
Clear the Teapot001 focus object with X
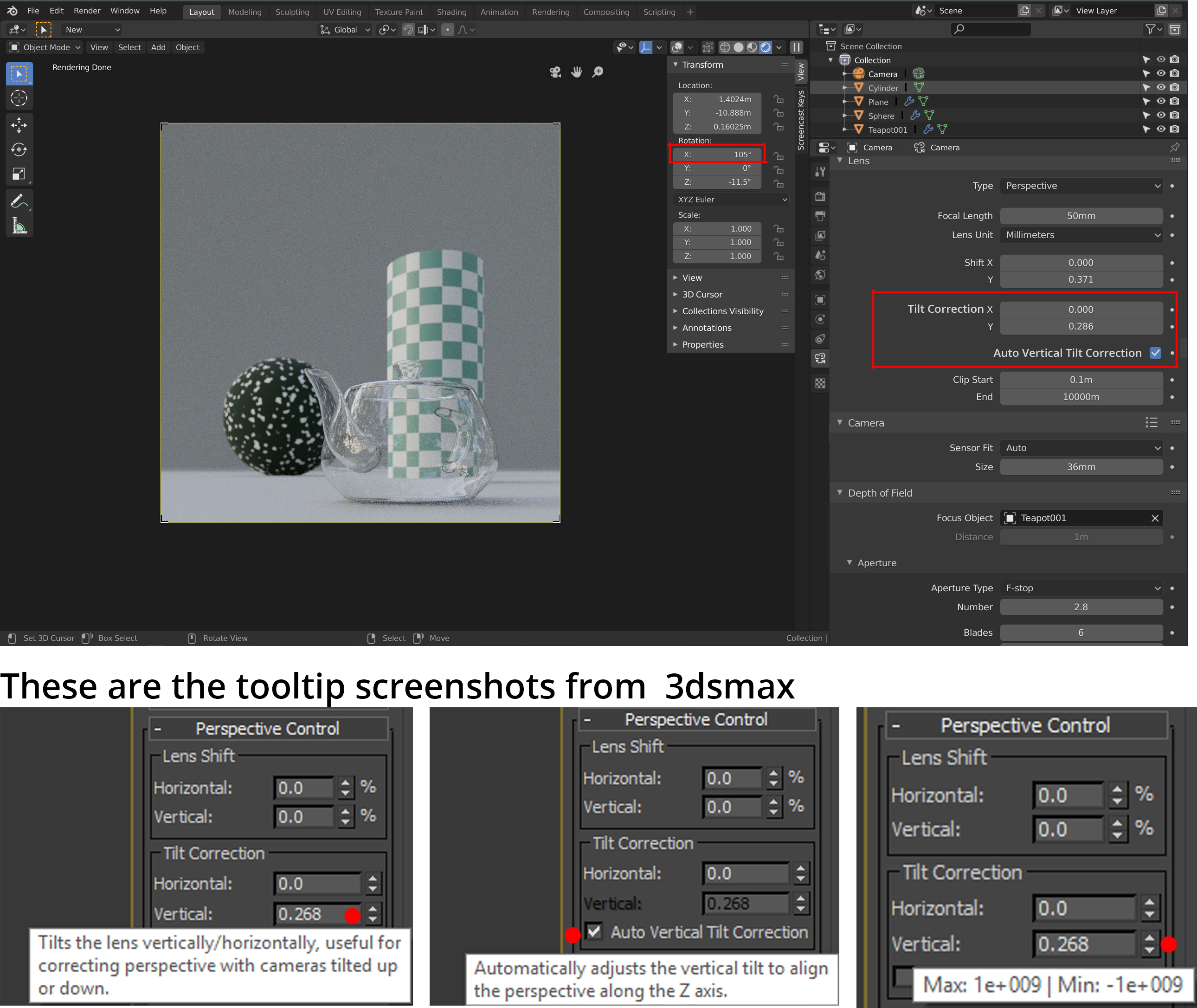click(x=1155, y=518)
